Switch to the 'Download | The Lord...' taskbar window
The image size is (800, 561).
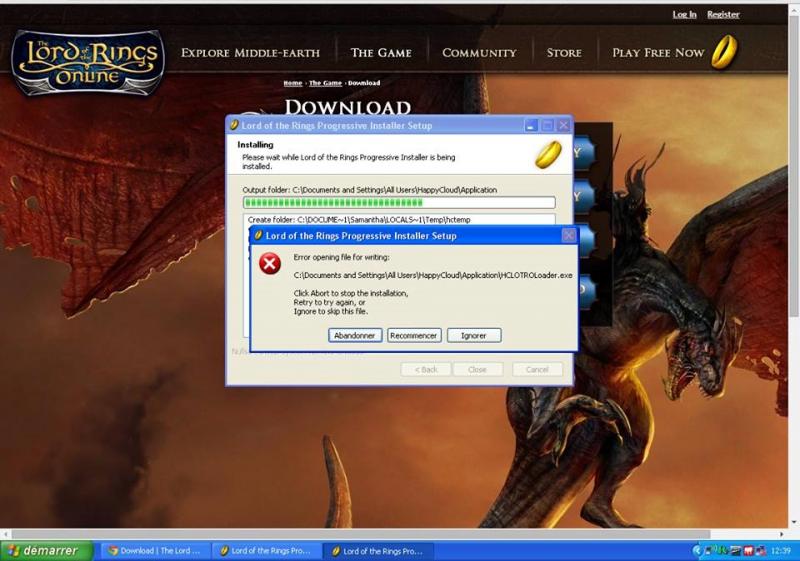[x=155, y=551]
